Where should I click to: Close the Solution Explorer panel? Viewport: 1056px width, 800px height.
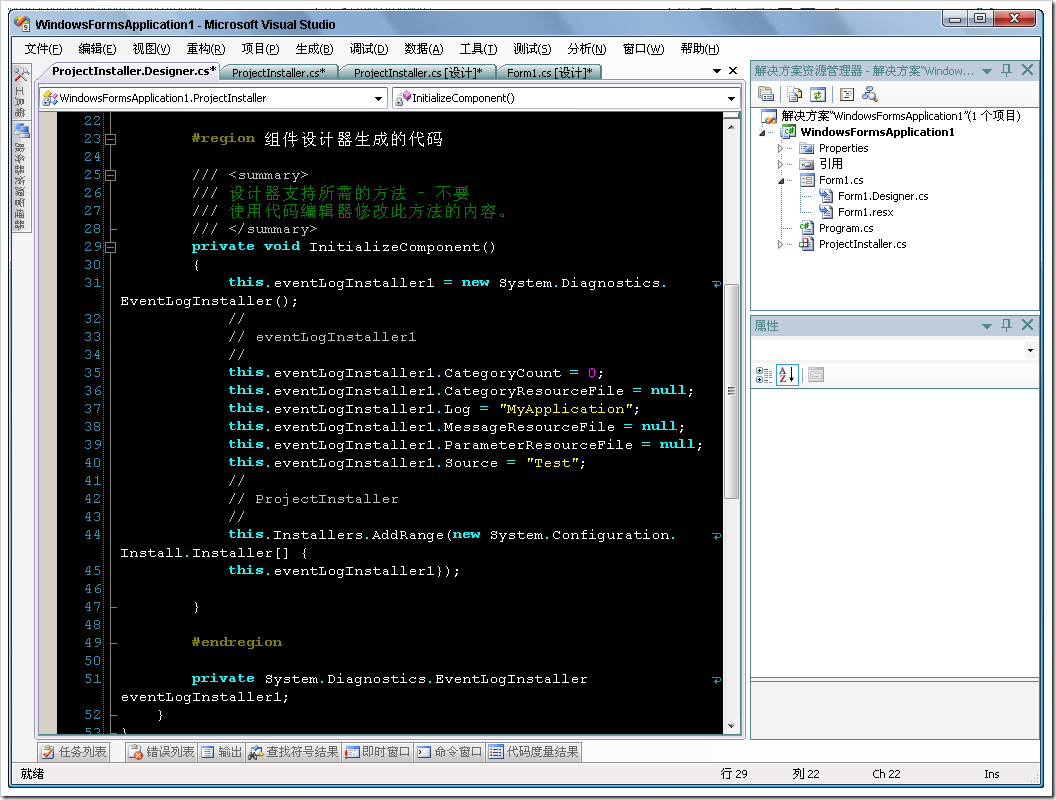(1028, 70)
